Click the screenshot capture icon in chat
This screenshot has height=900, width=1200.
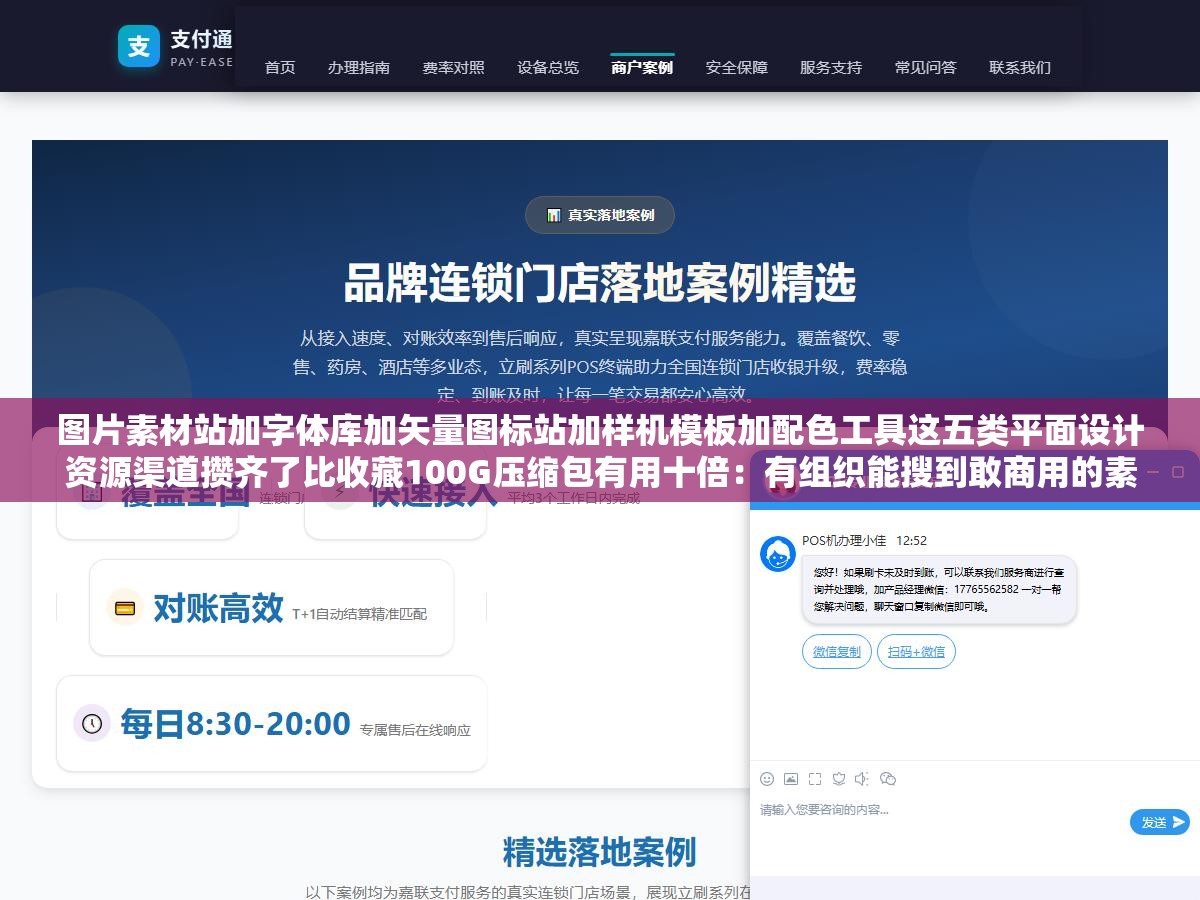tap(815, 779)
